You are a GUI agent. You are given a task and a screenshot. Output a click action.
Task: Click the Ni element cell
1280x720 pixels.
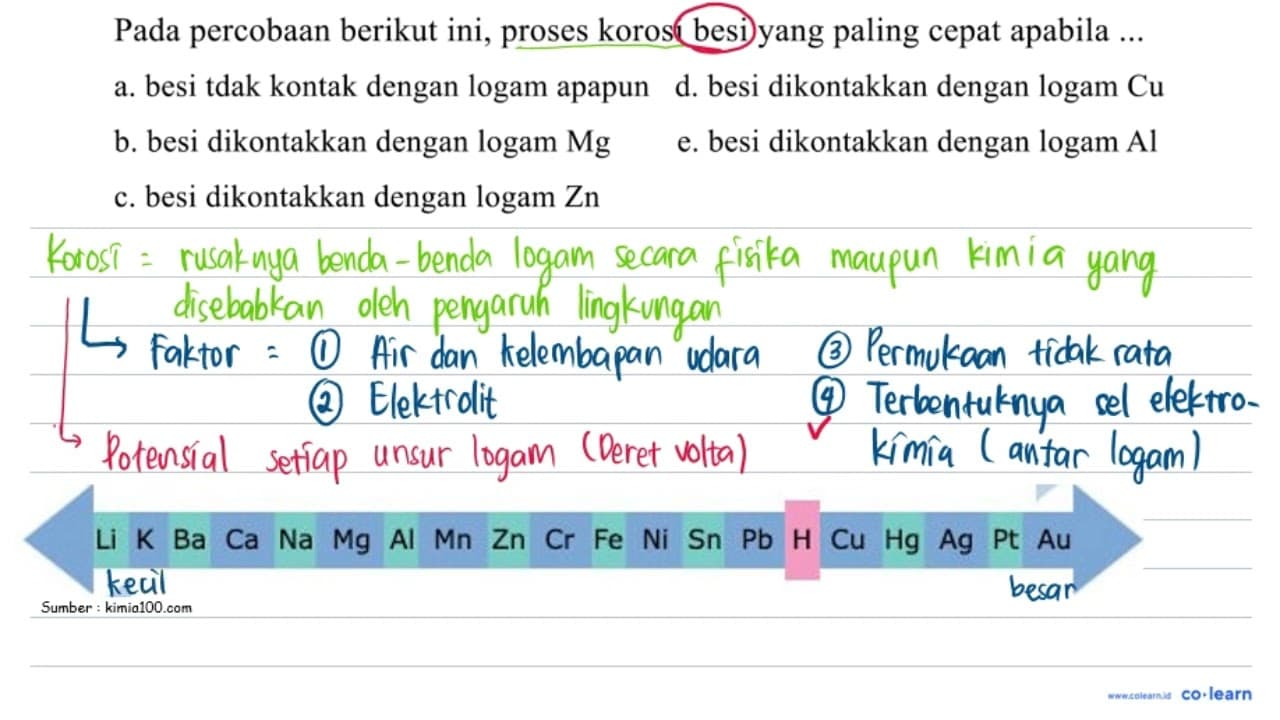pos(655,540)
